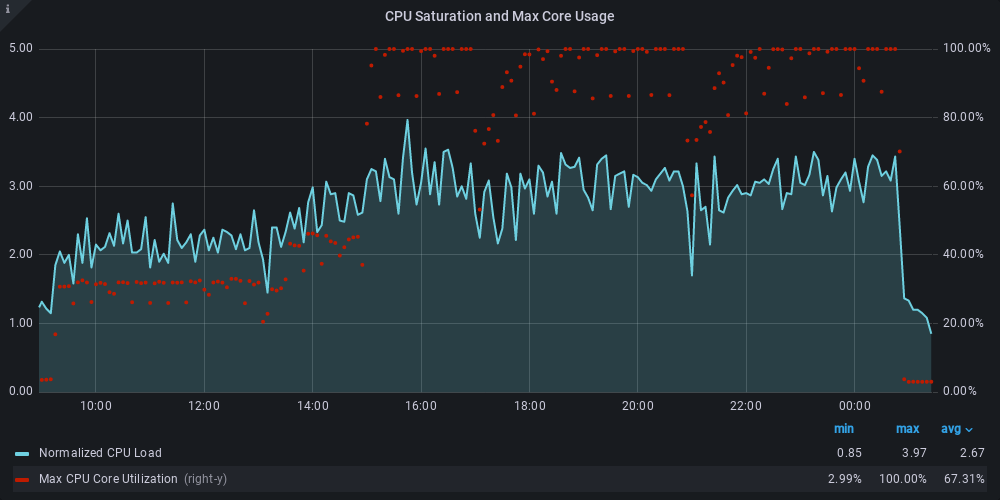The height and width of the screenshot is (500, 1000).
Task: Click the 10:00 time axis label
Action: coord(95,406)
